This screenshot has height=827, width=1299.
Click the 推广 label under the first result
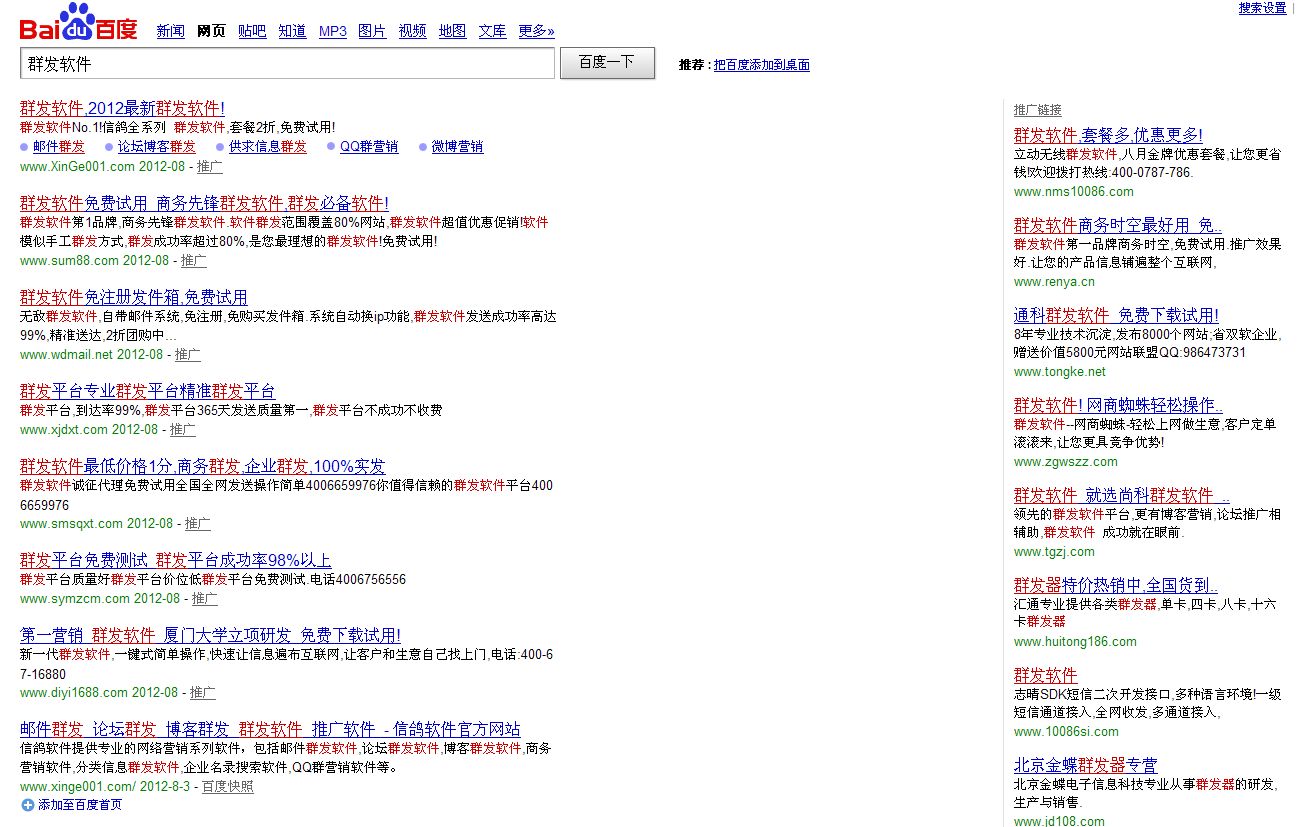point(209,167)
